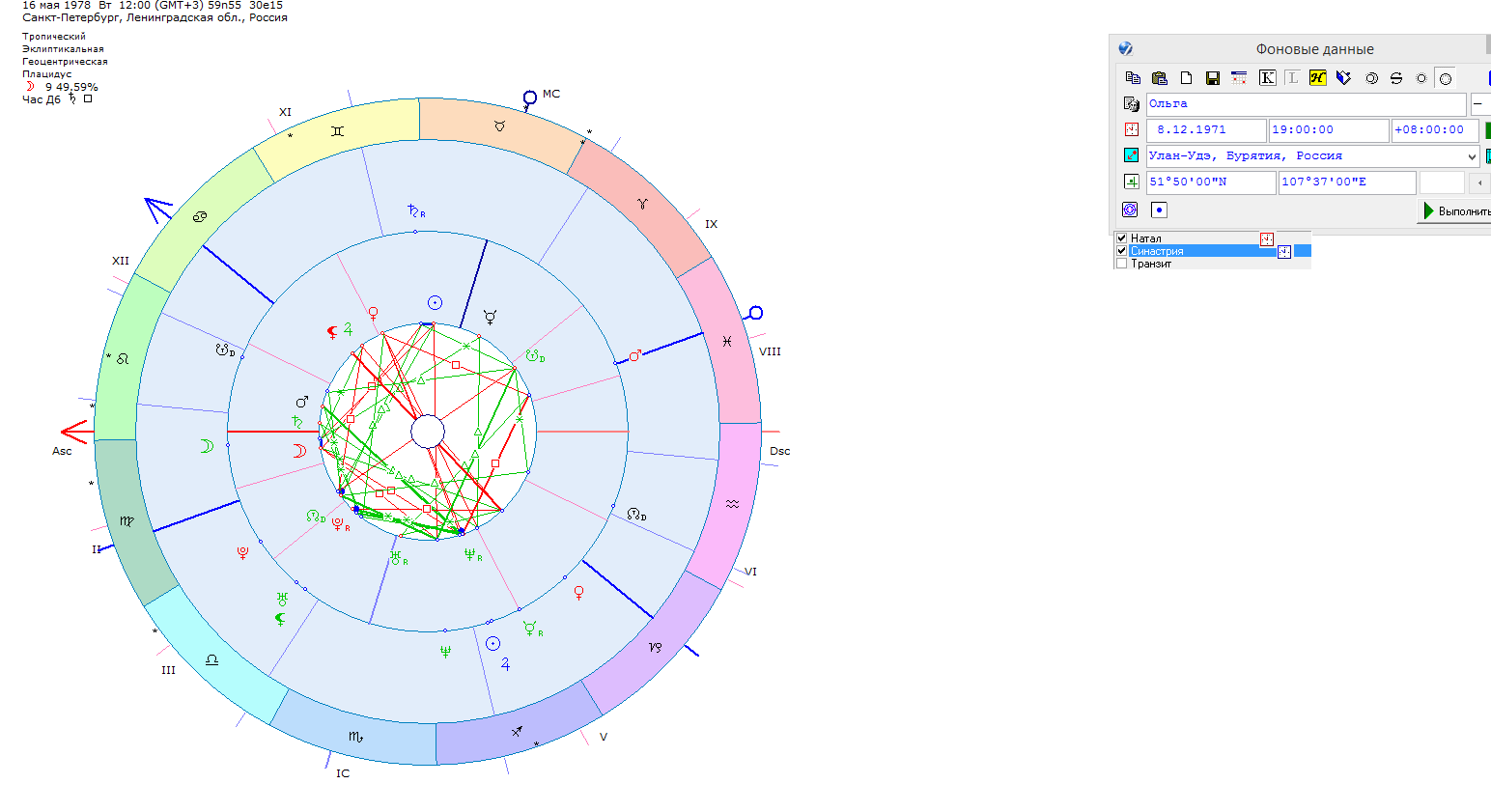Click the small left arrow stepper
The width and height of the screenshot is (1491, 812).
pyautogui.click(x=1479, y=182)
